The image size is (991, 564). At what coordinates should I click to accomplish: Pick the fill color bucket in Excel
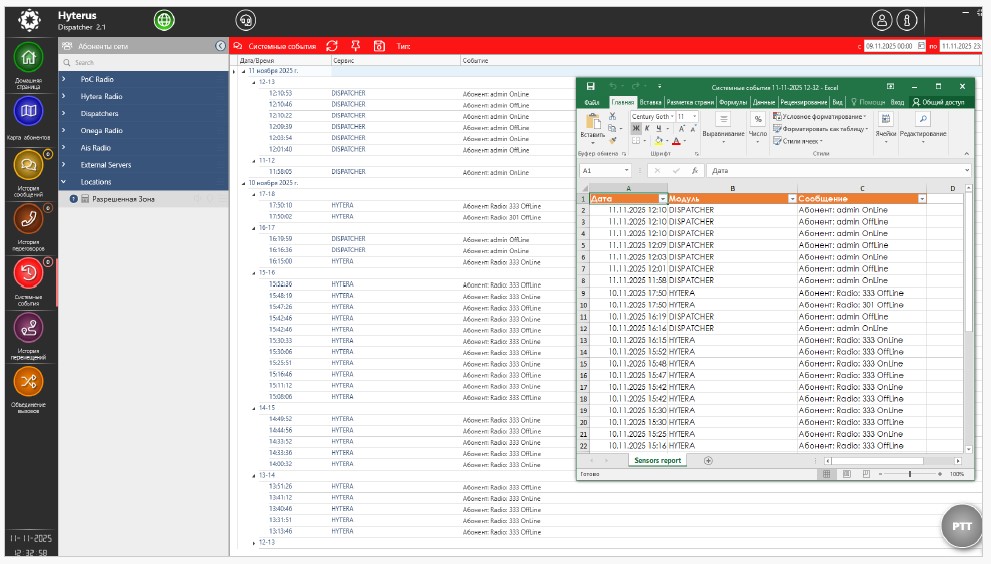click(659, 141)
